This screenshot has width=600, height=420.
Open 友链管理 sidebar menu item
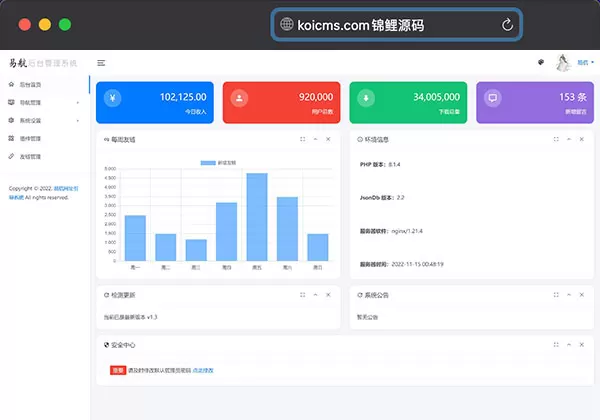[x=44, y=156]
